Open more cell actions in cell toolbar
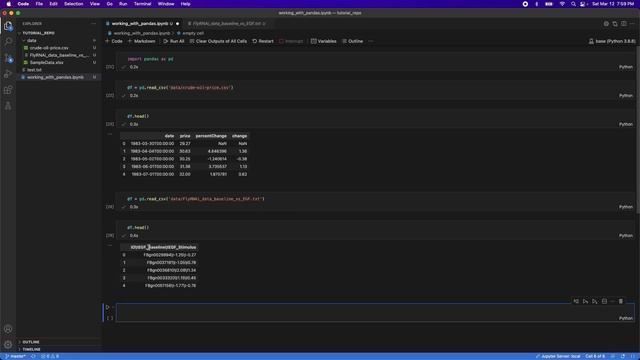This screenshot has height=360, width=640. point(612,301)
